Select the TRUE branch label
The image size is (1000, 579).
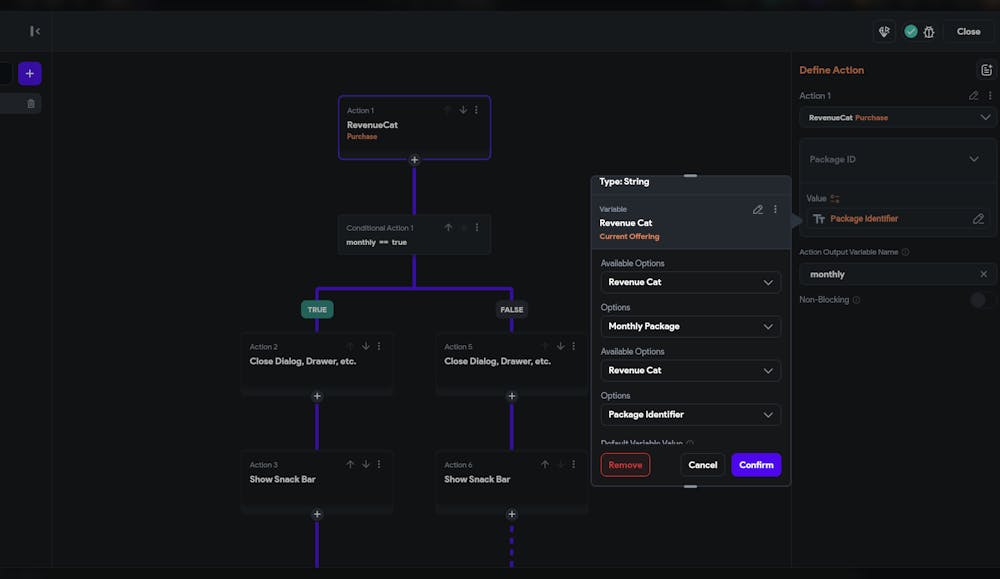tap(317, 310)
